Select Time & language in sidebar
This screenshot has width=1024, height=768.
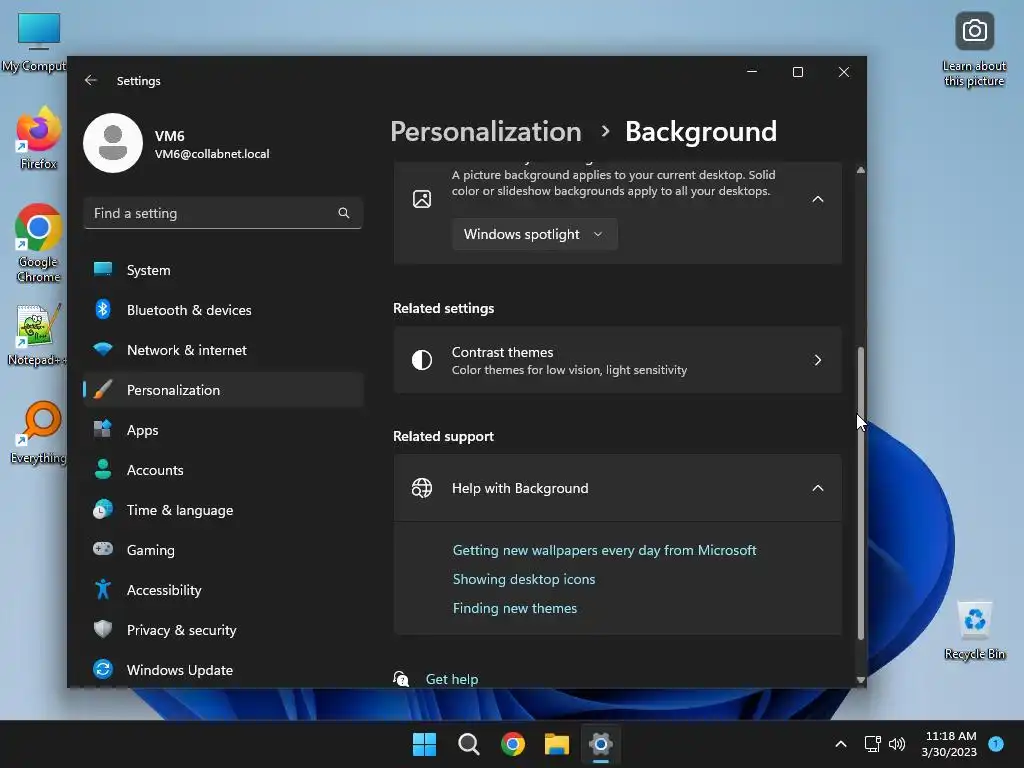223,510
